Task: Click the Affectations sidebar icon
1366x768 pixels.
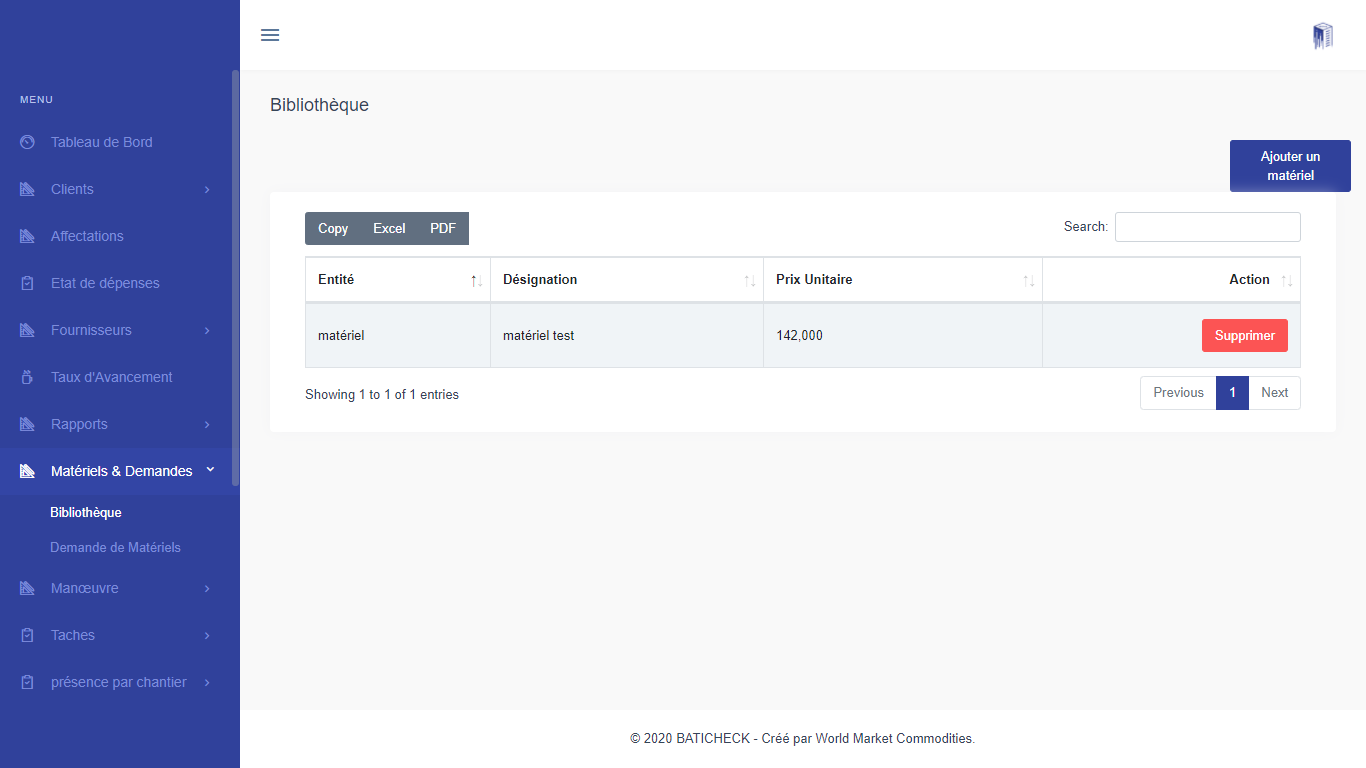Action: click(x=27, y=236)
